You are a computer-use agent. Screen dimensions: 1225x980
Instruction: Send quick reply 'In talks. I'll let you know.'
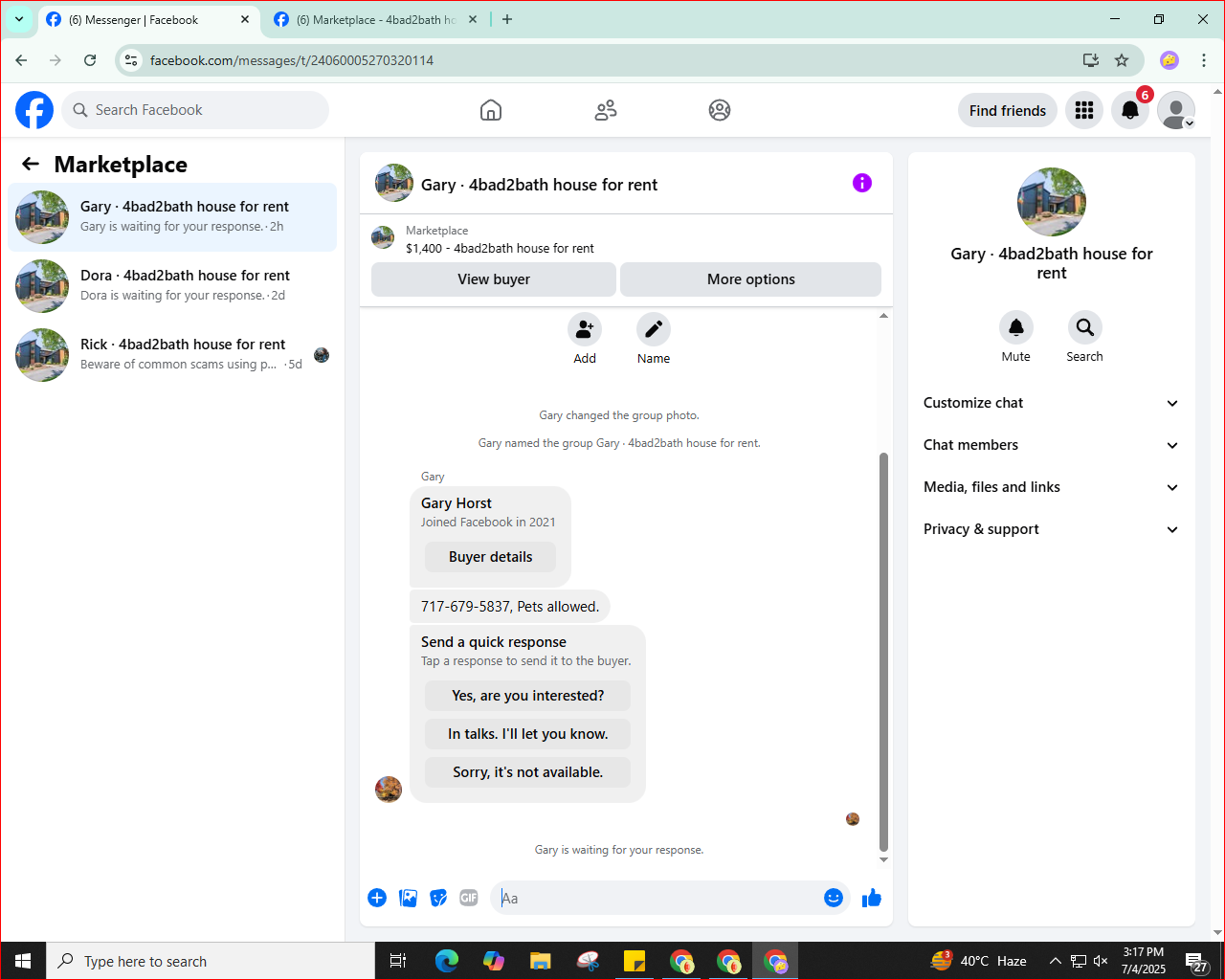tap(528, 734)
